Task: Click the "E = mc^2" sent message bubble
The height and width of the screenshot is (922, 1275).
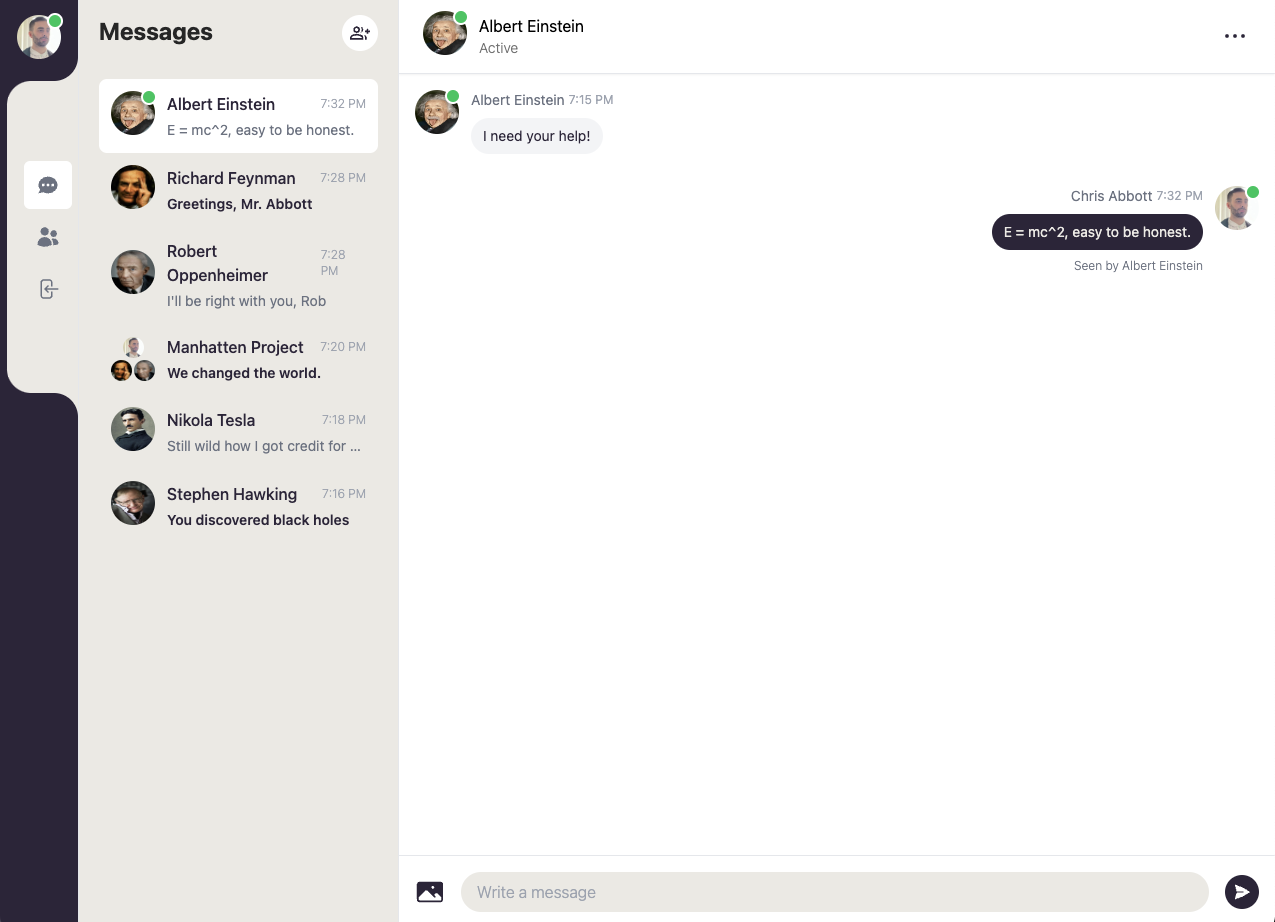Action: 1097,232
